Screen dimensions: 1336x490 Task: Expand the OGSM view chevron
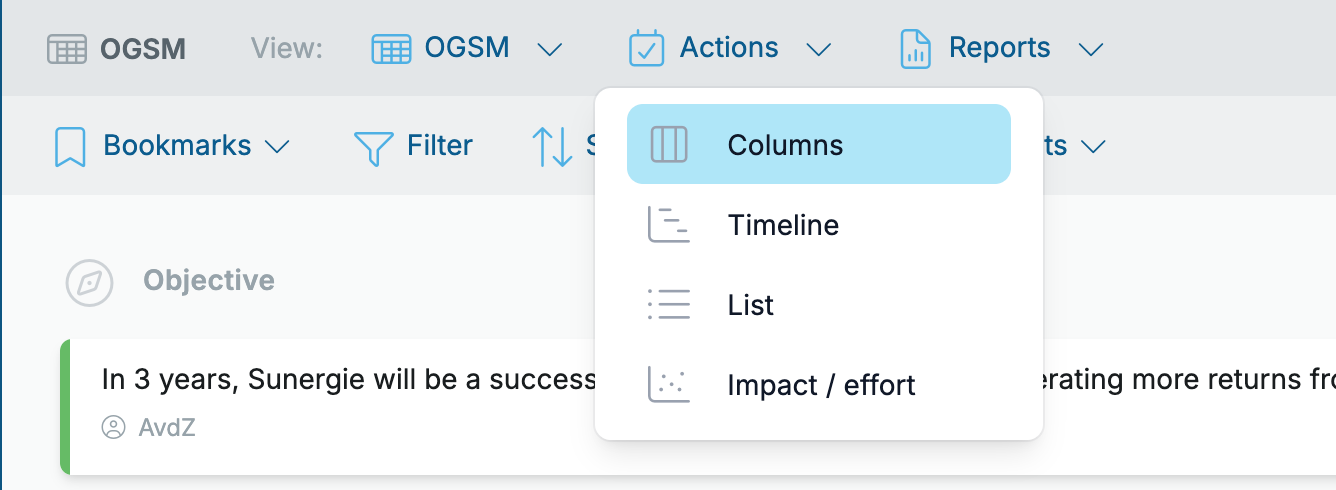550,49
